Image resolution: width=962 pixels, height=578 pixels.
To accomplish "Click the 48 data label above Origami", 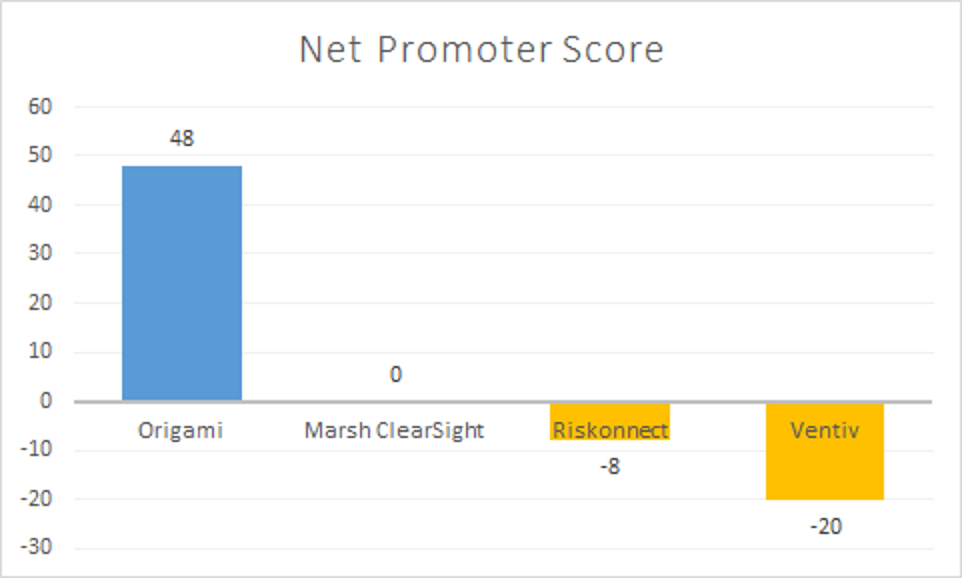I will tap(181, 139).
